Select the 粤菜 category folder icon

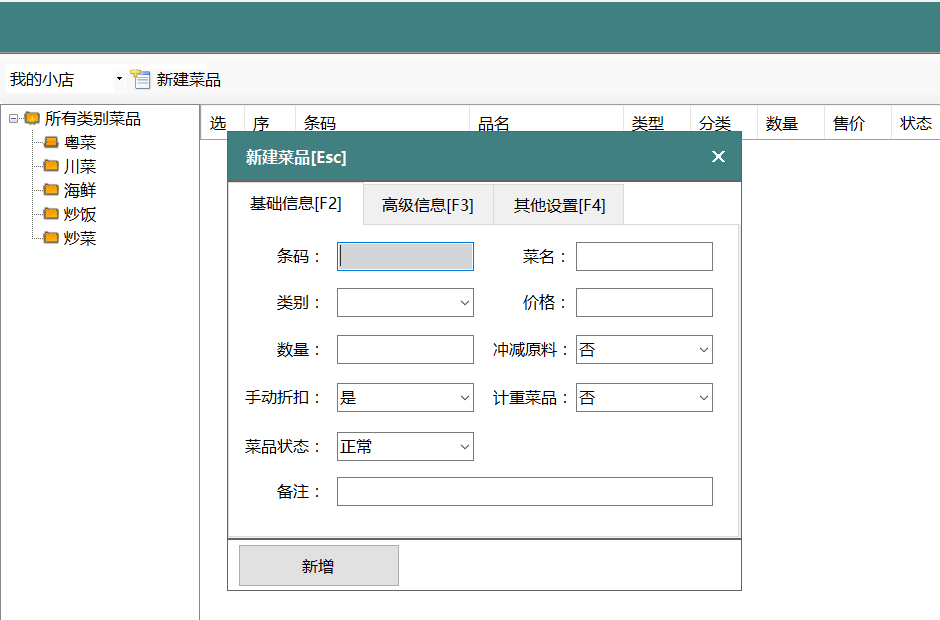[x=51, y=143]
